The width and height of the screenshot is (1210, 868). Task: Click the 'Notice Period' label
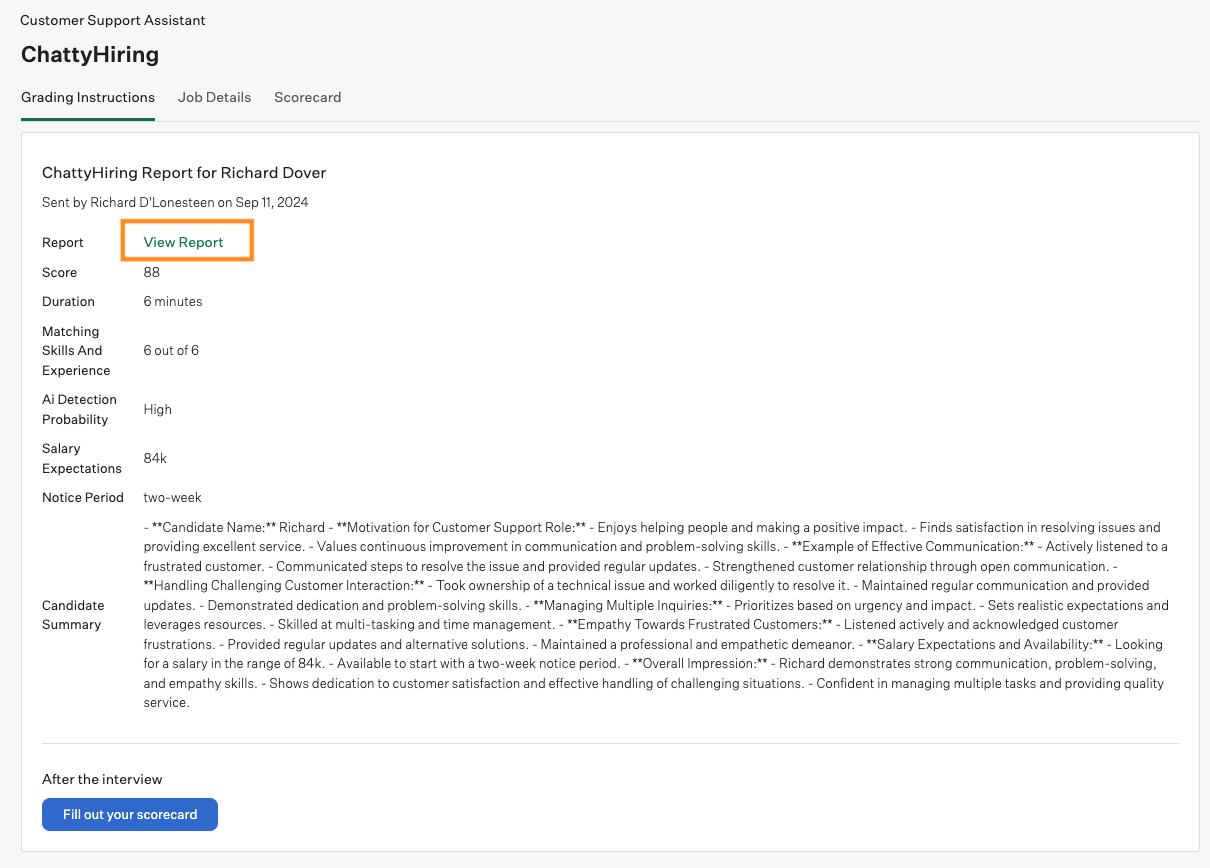tap(83, 497)
